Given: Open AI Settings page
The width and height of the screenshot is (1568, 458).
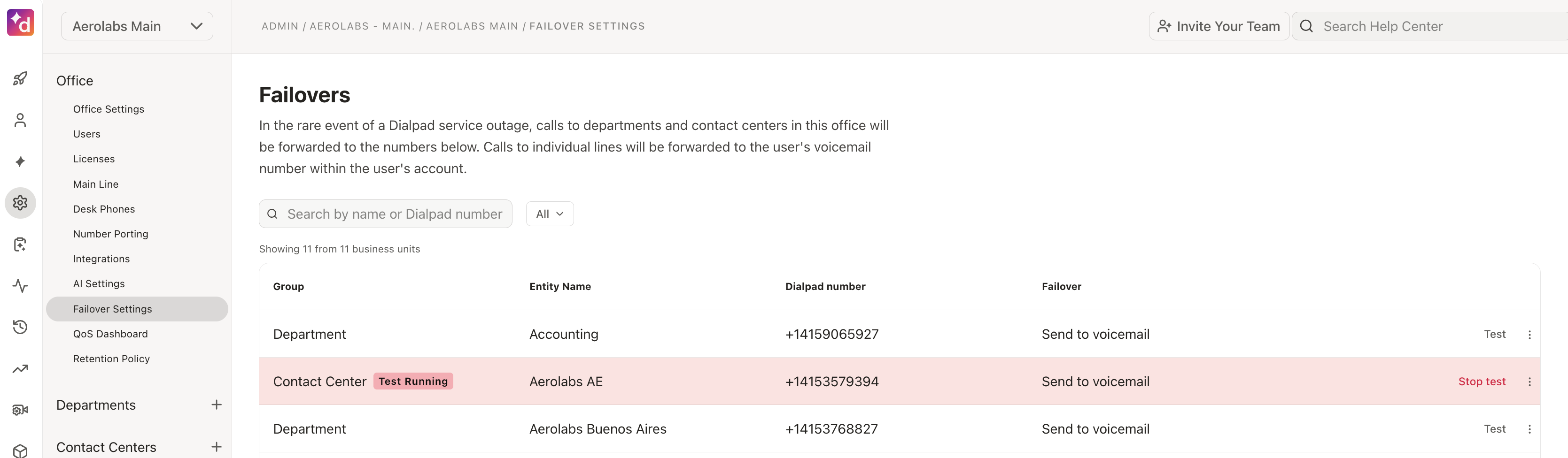Looking at the screenshot, I should (99, 284).
